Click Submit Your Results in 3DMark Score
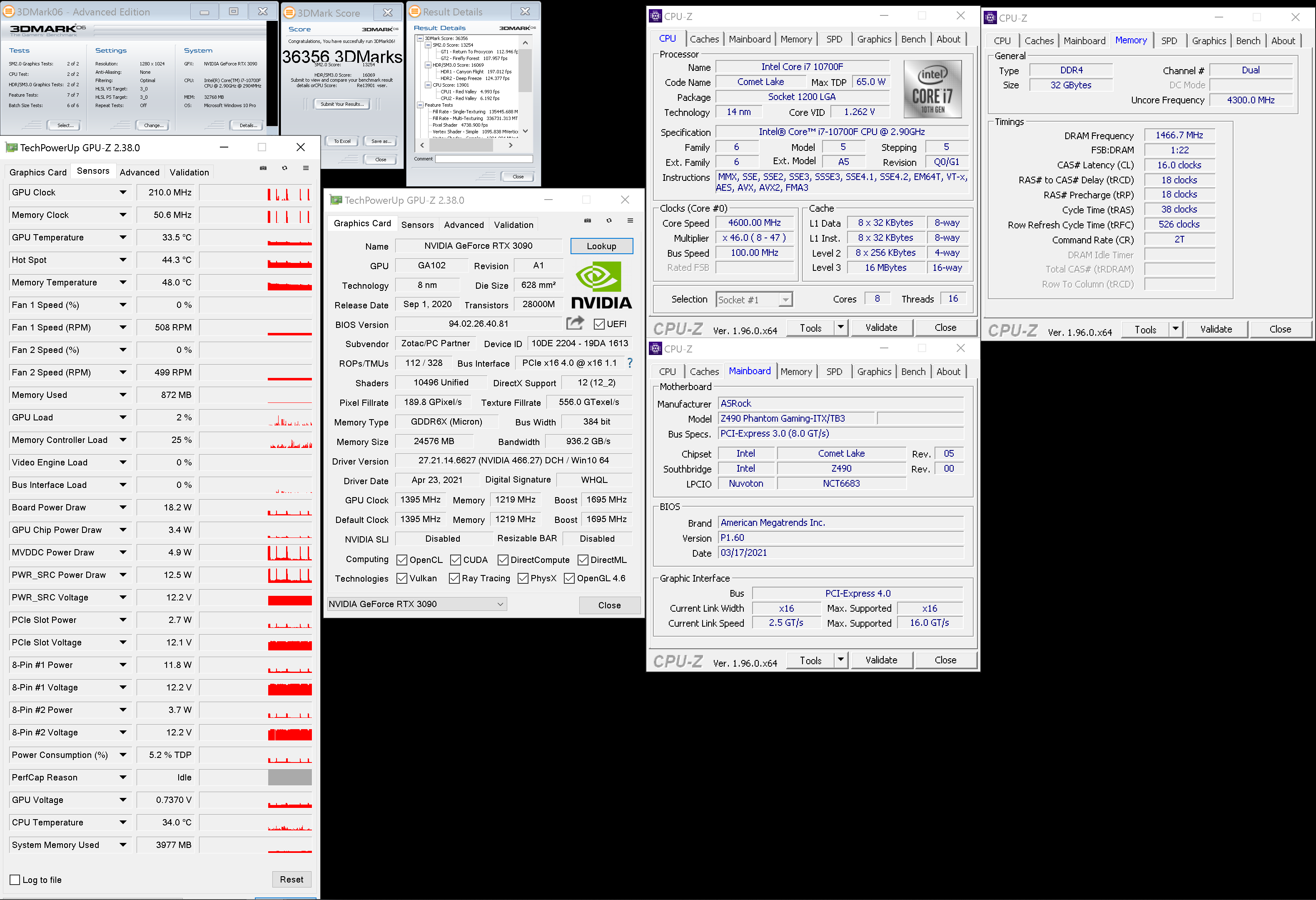This screenshot has height=900, width=1316. tap(342, 104)
